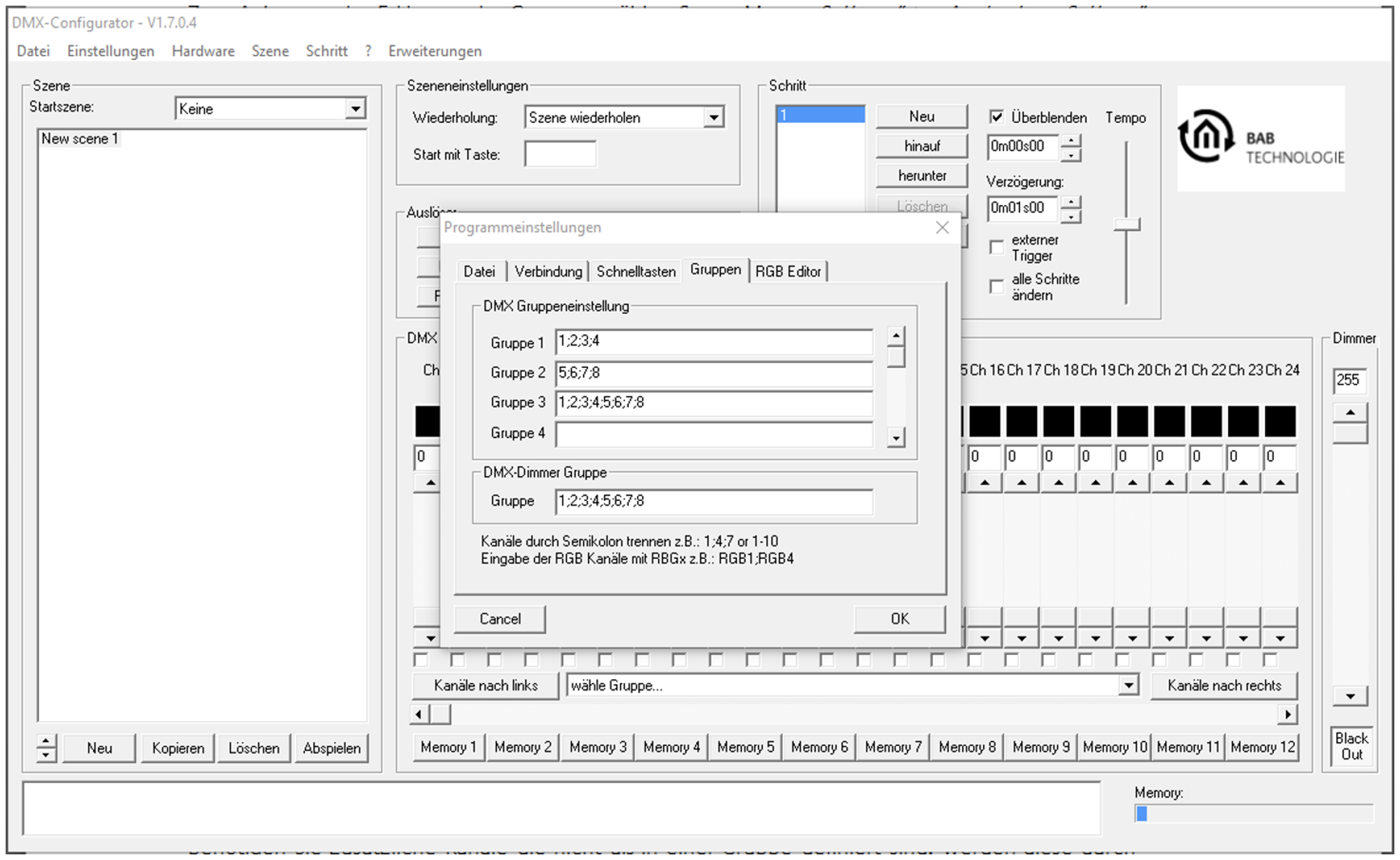Increase Verzögerung time with up spinner
The height and width of the screenshot is (860, 1400).
click(1071, 202)
